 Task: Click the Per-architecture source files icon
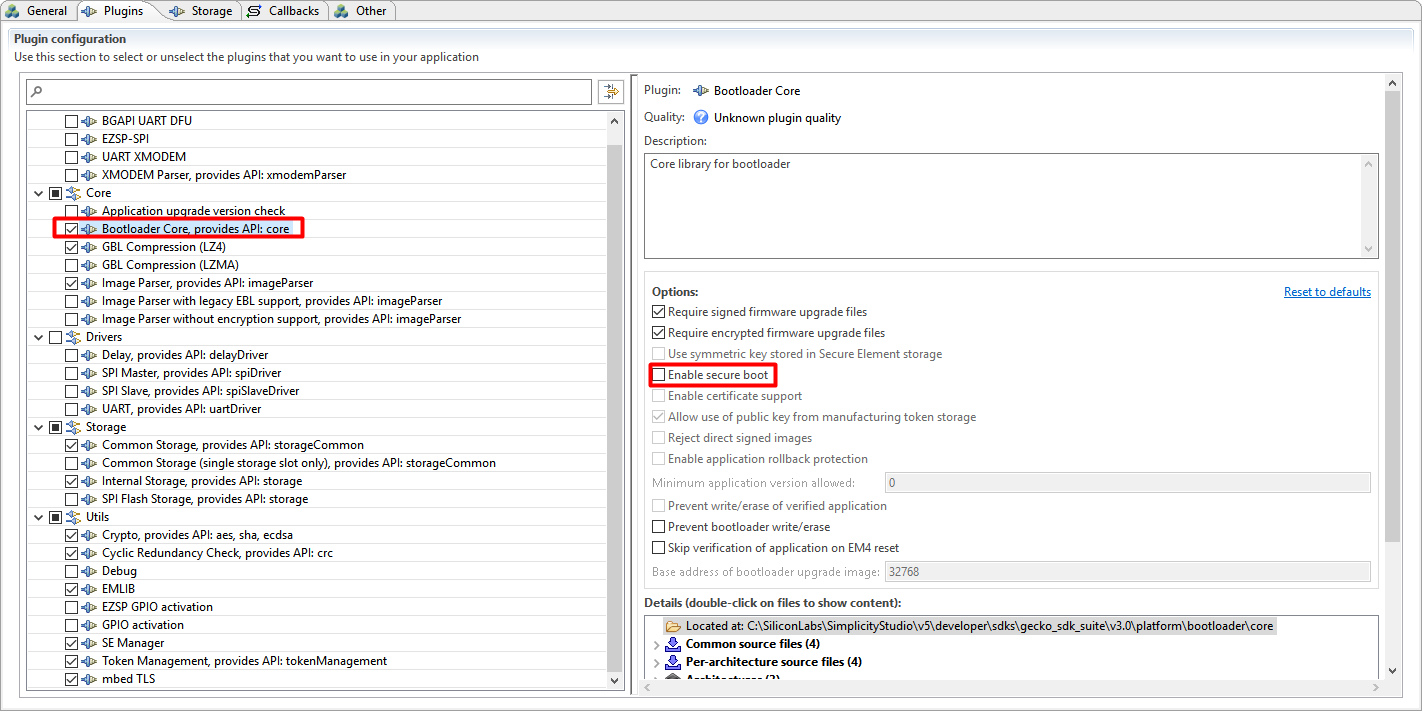tap(673, 661)
